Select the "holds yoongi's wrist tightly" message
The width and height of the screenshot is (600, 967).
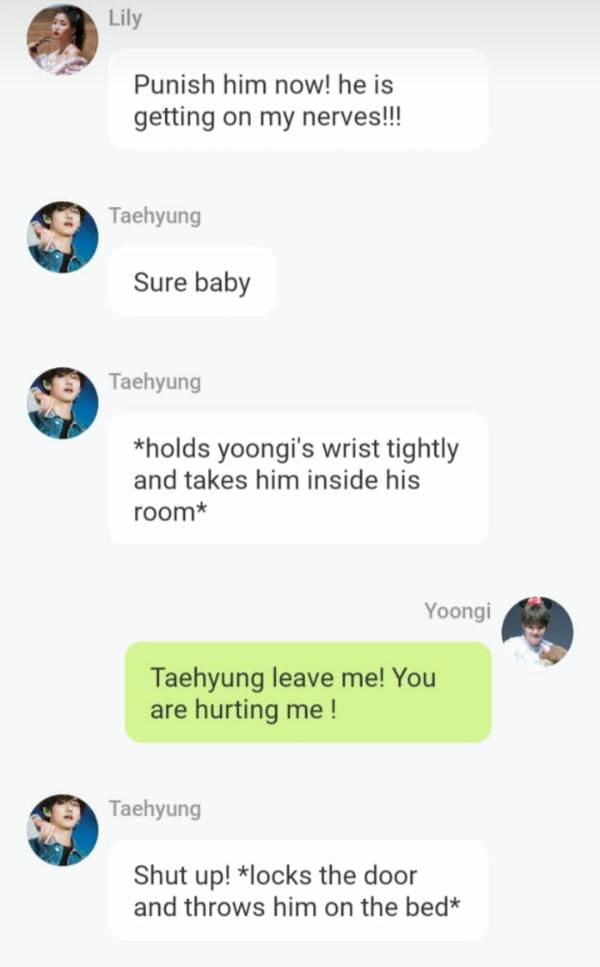(x=298, y=480)
